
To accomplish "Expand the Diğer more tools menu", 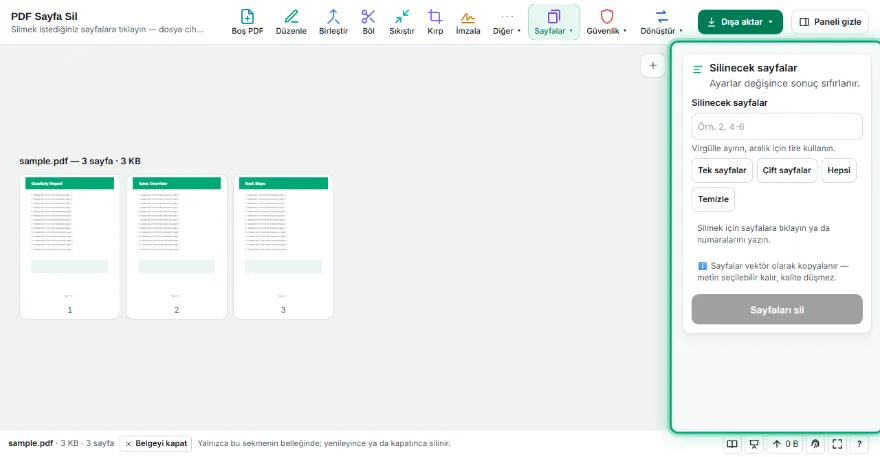I will (506, 22).
